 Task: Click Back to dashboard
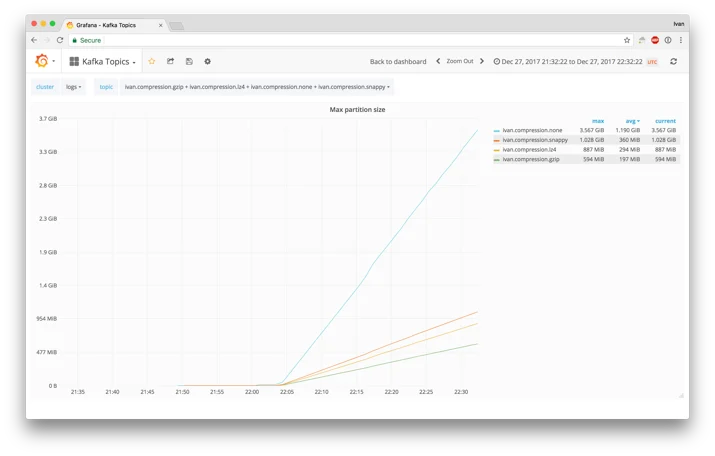[398, 61]
